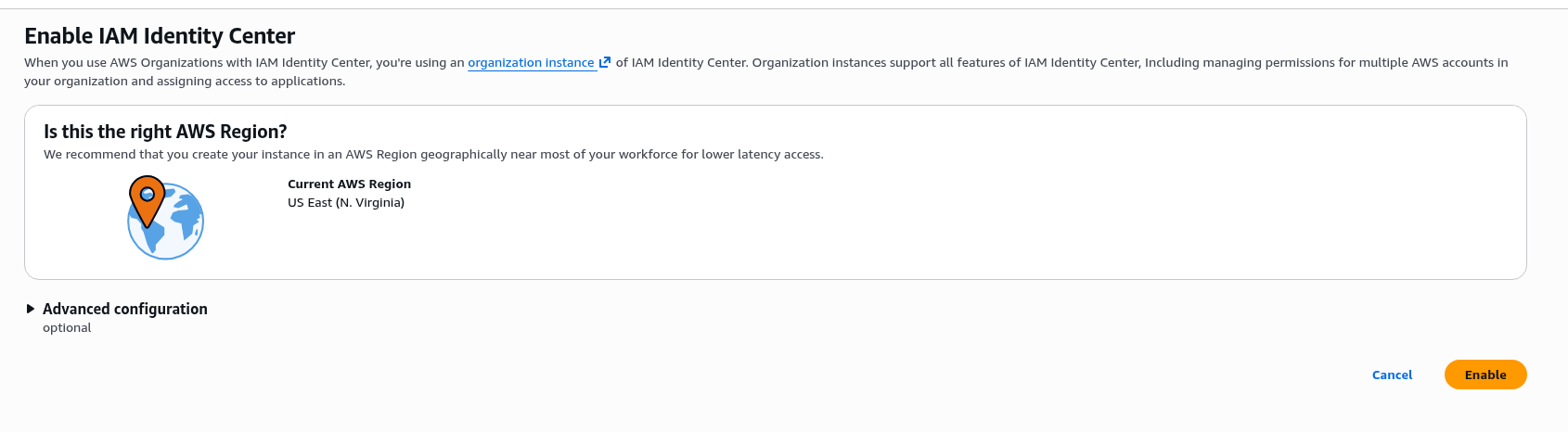Click the orange location pin icon
The image size is (1568, 432).
[147, 208]
